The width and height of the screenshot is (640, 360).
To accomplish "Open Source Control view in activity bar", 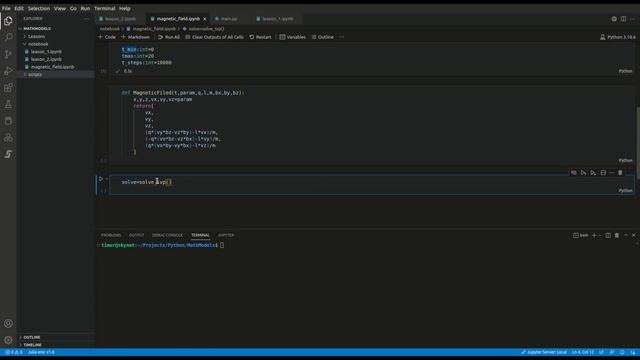I will pyautogui.click(x=8, y=54).
